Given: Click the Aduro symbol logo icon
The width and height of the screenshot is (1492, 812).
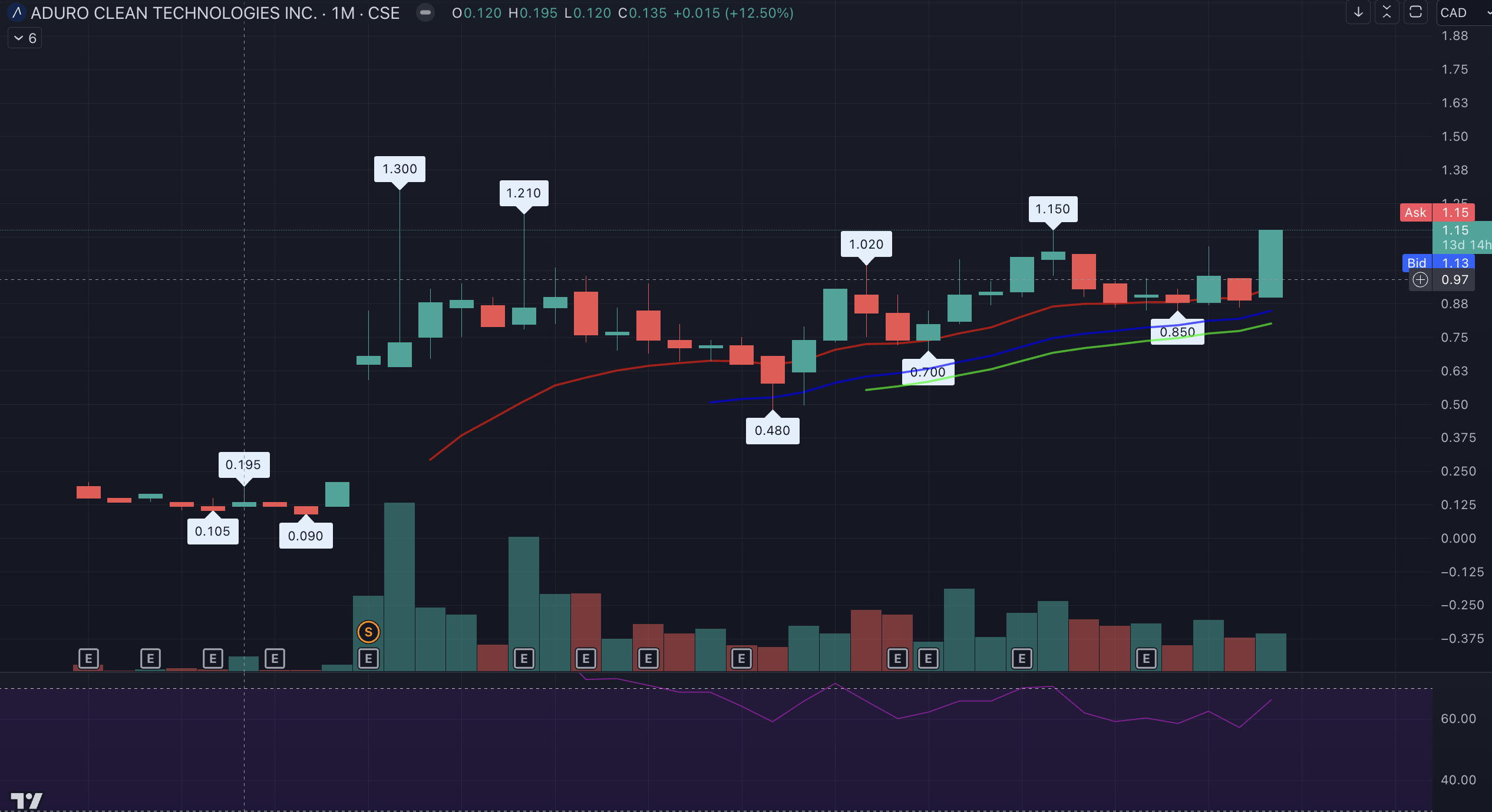Looking at the screenshot, I should (17, 12).
